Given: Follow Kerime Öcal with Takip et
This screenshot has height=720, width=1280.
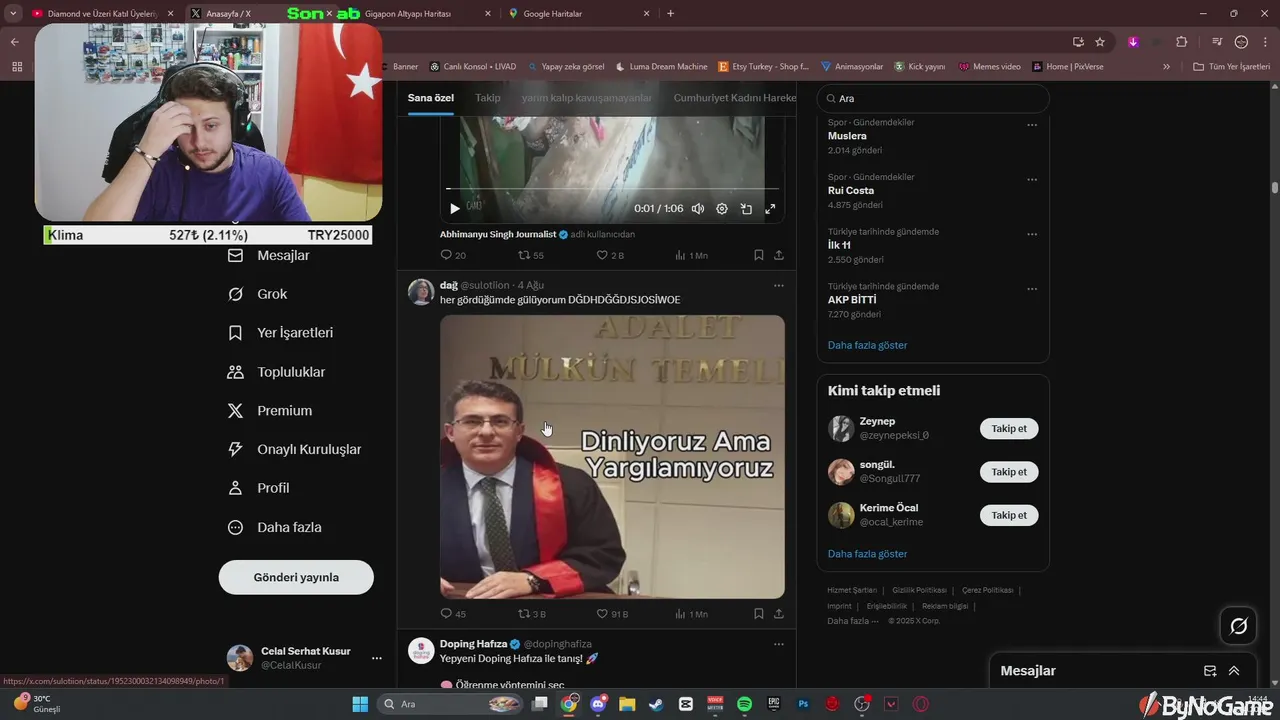Looking at the screenshot, I should pyautogui.click(x=1009, y=515).
